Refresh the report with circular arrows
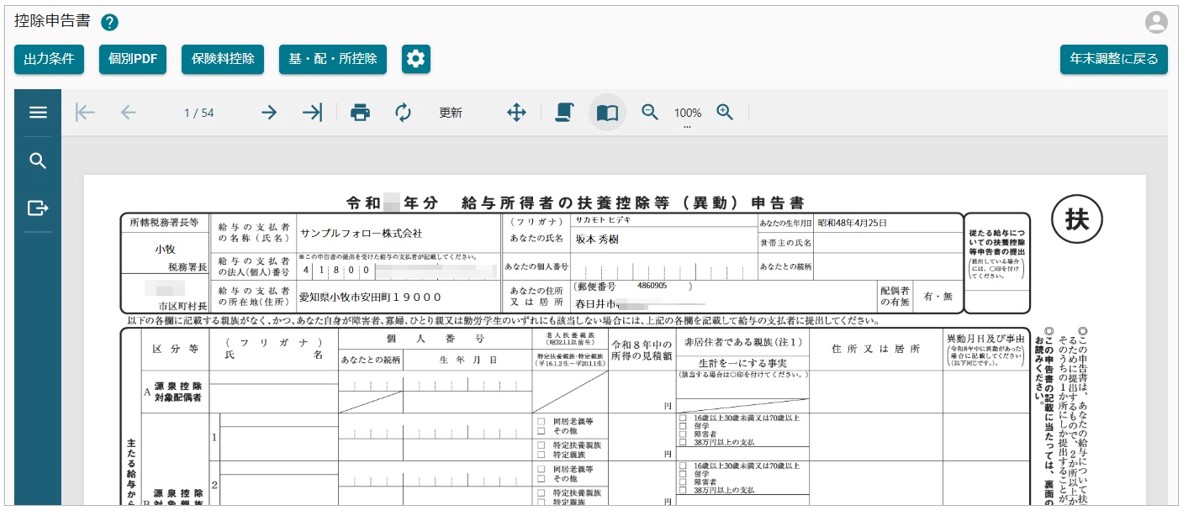Viewport: 1182px width, 511px height. [403, 113]
